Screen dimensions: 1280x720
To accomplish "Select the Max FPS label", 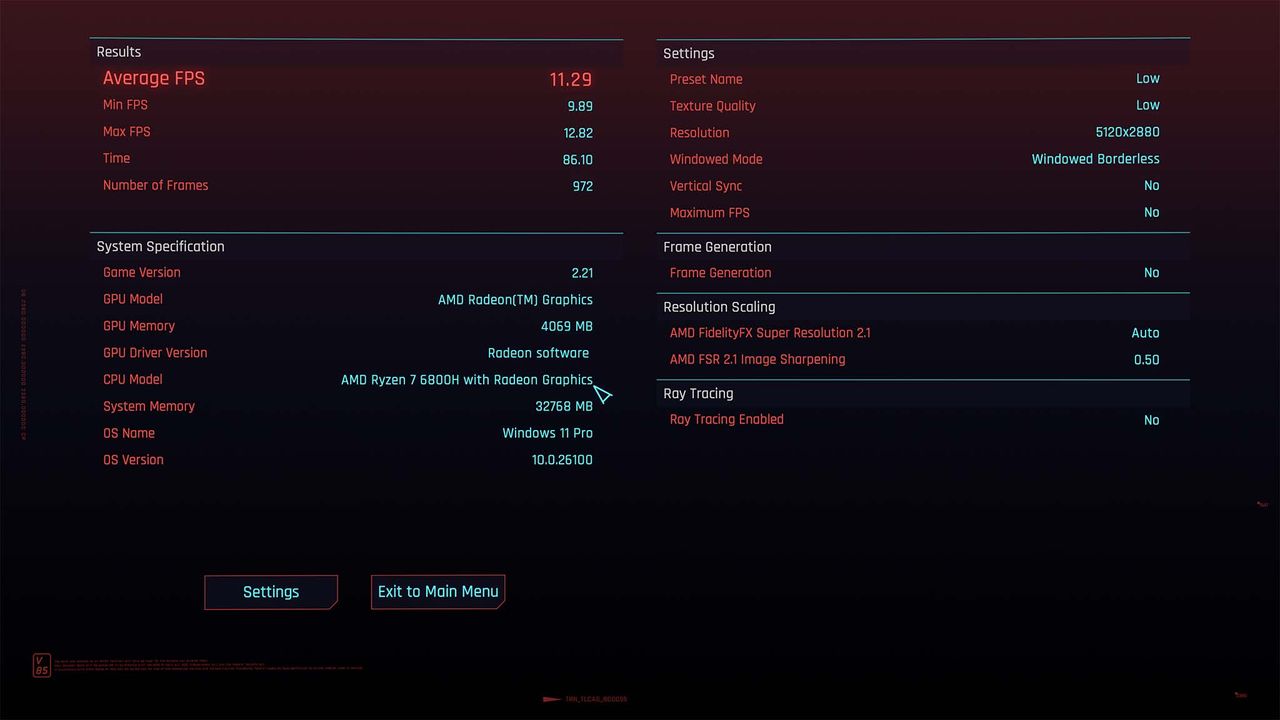I will click(x=127, y=132).
